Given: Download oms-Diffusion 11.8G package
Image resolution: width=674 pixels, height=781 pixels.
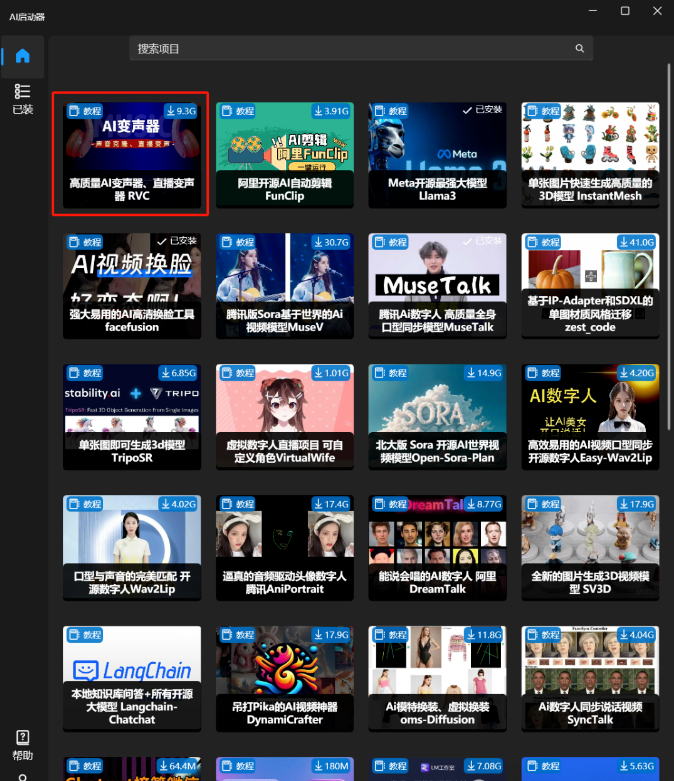Looking at the screenshot, I should (484, 635).
